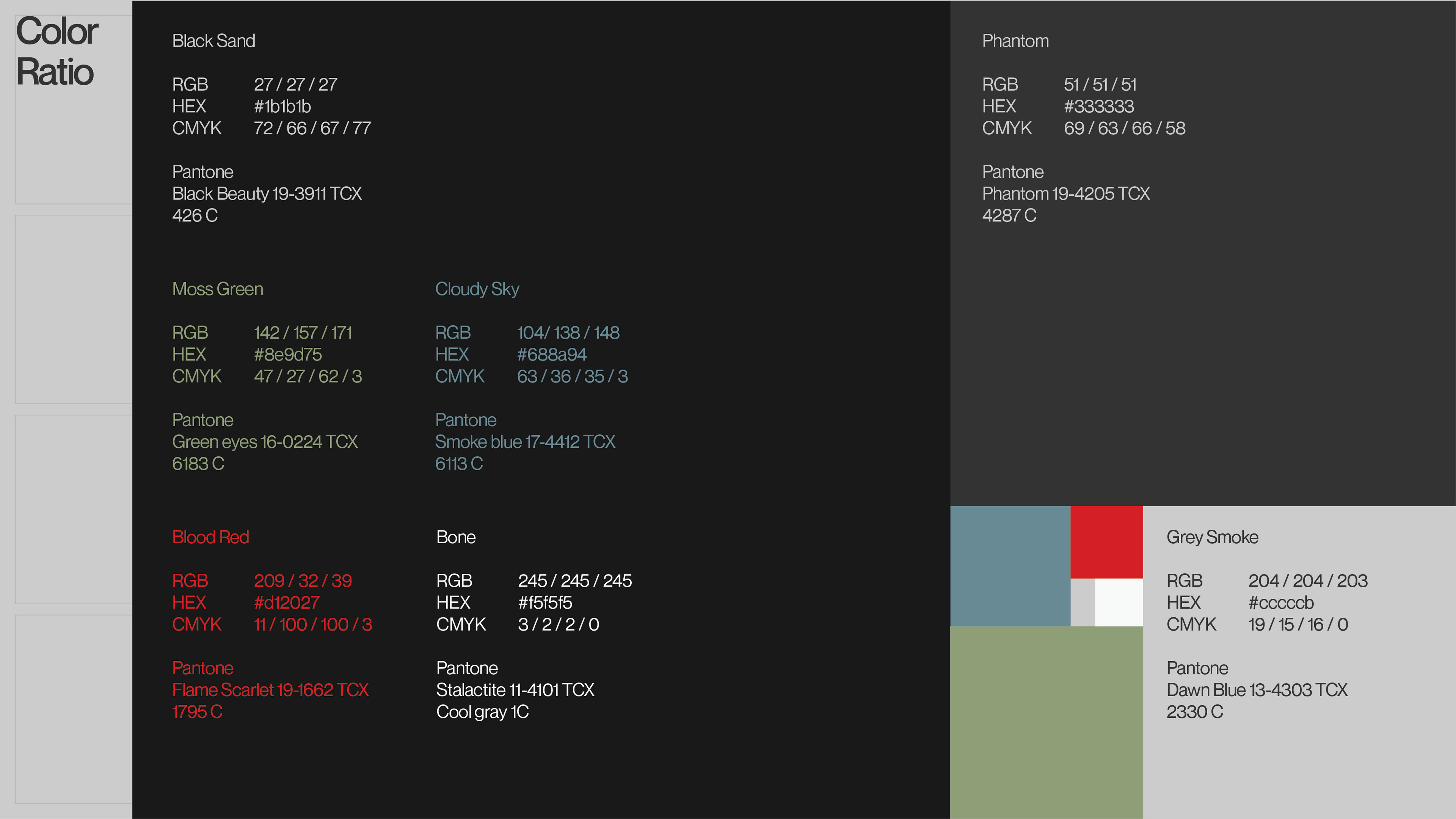The width and height of the screenshot is (1456, 819).
Task: Click Moss Green RGB '142 / 157 / 171'
Action: pos(303,333)
